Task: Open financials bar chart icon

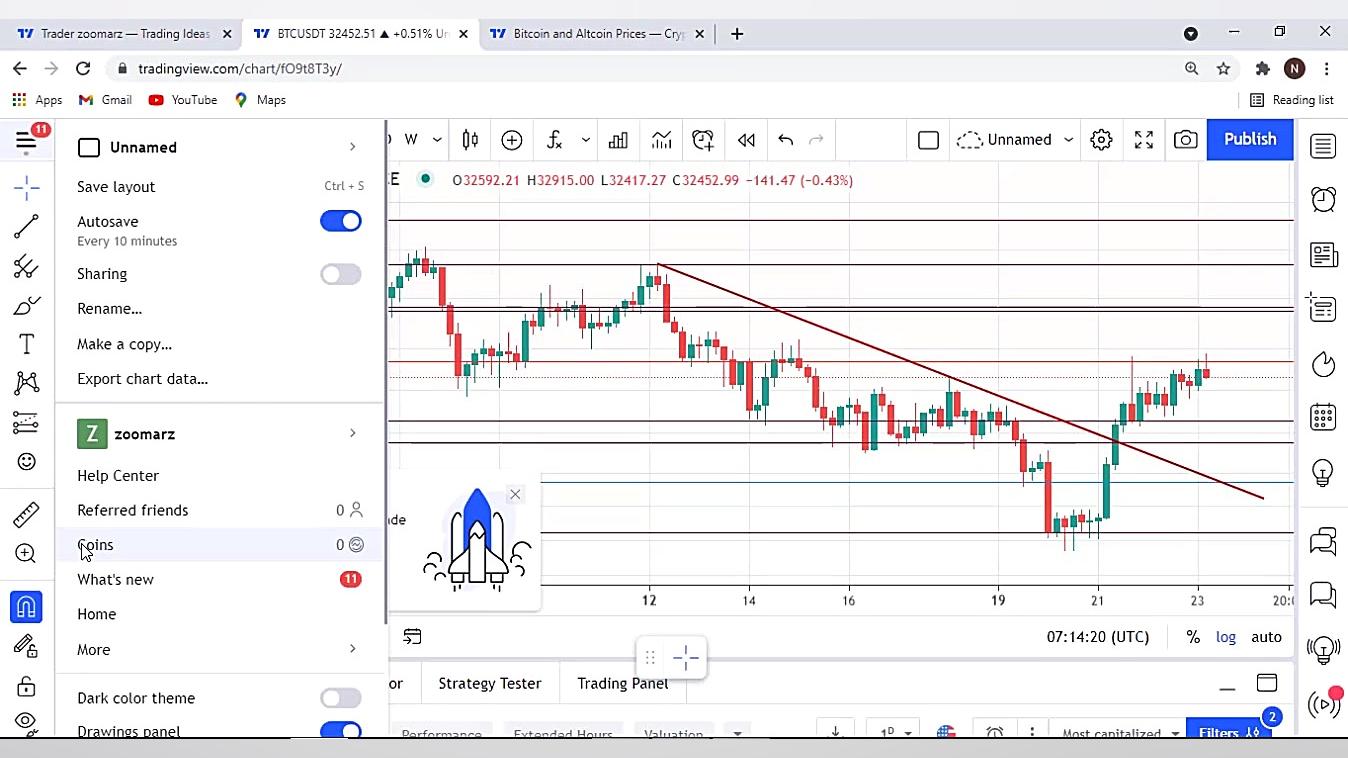Action: (618, 140)
